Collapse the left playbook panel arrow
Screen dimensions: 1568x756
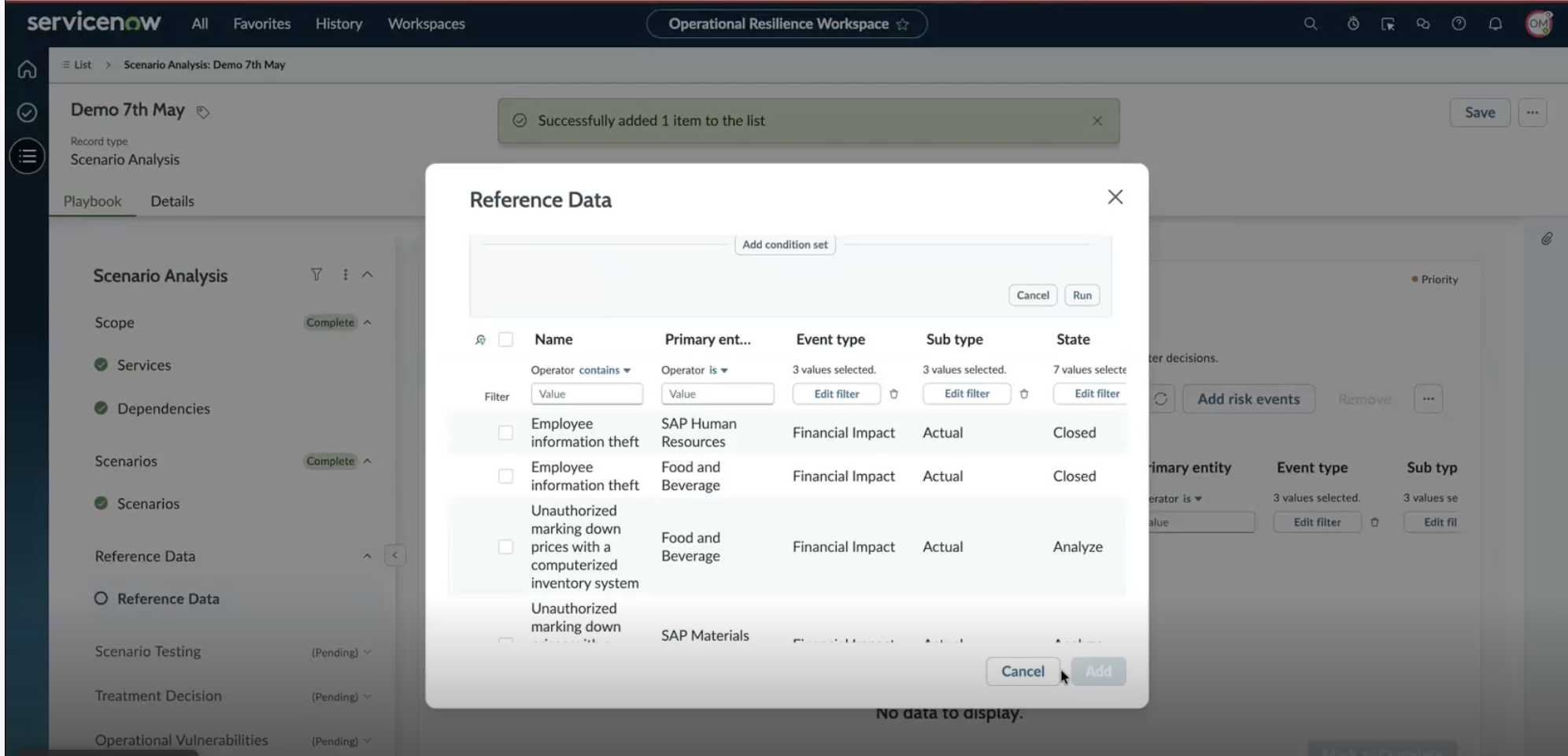pyautogui.click(x=395, y=555)
